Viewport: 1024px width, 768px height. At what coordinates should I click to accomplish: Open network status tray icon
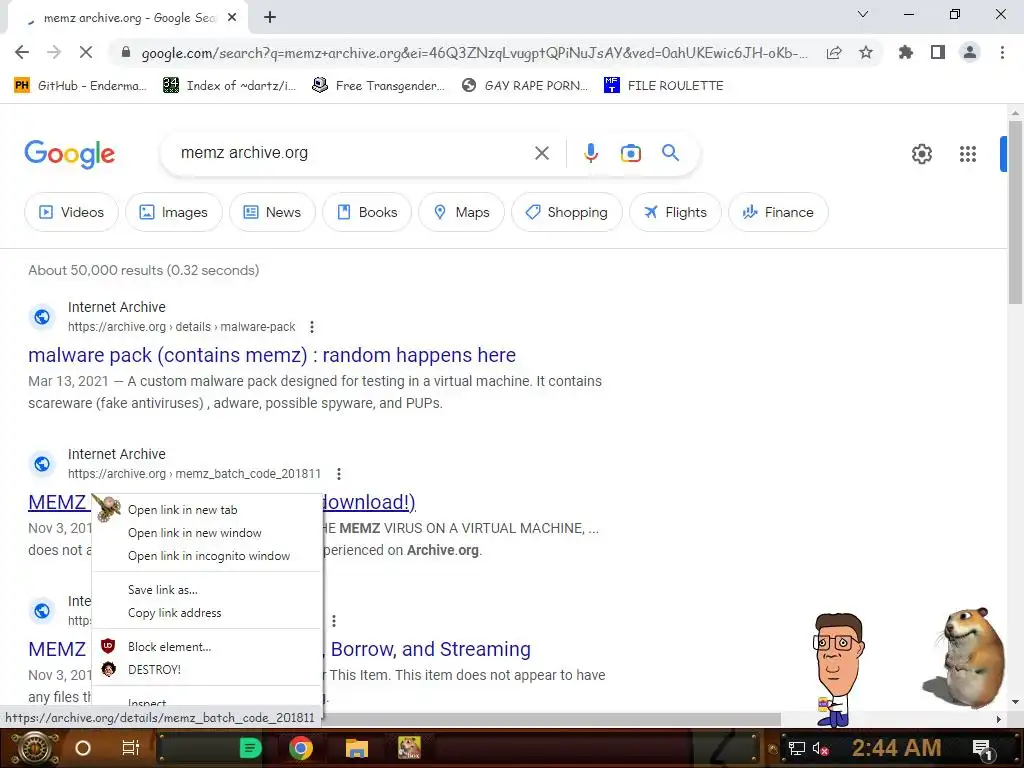coord(797,748)
